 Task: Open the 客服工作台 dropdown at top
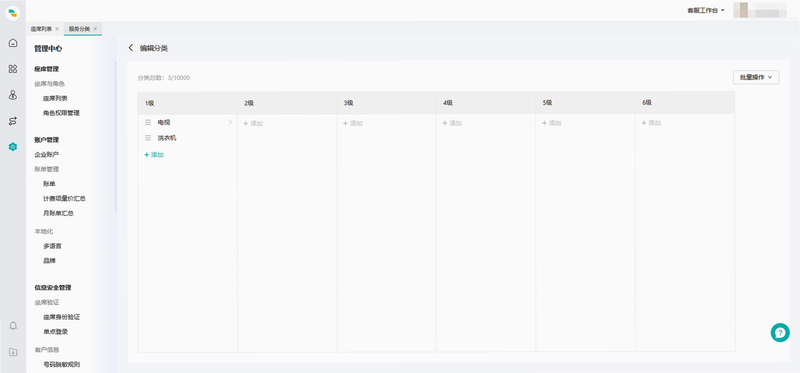tap(706, 10)
